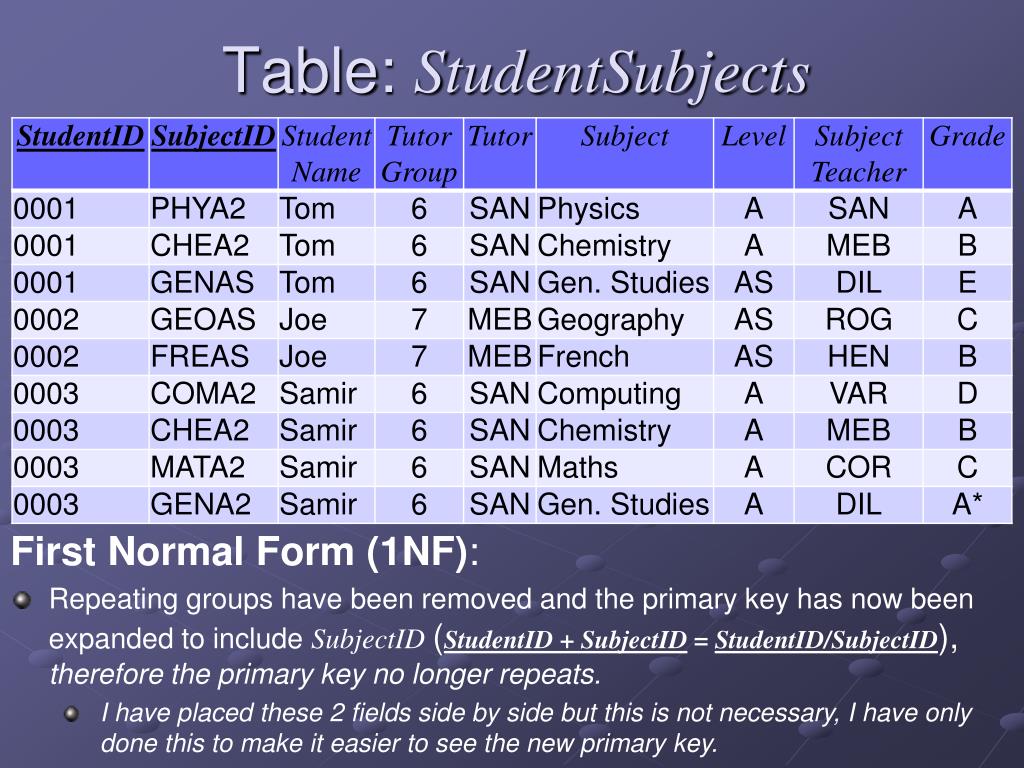Click the Computing subject cell
This screenshot has width=1024, height=768.
(x=624, y=394)
